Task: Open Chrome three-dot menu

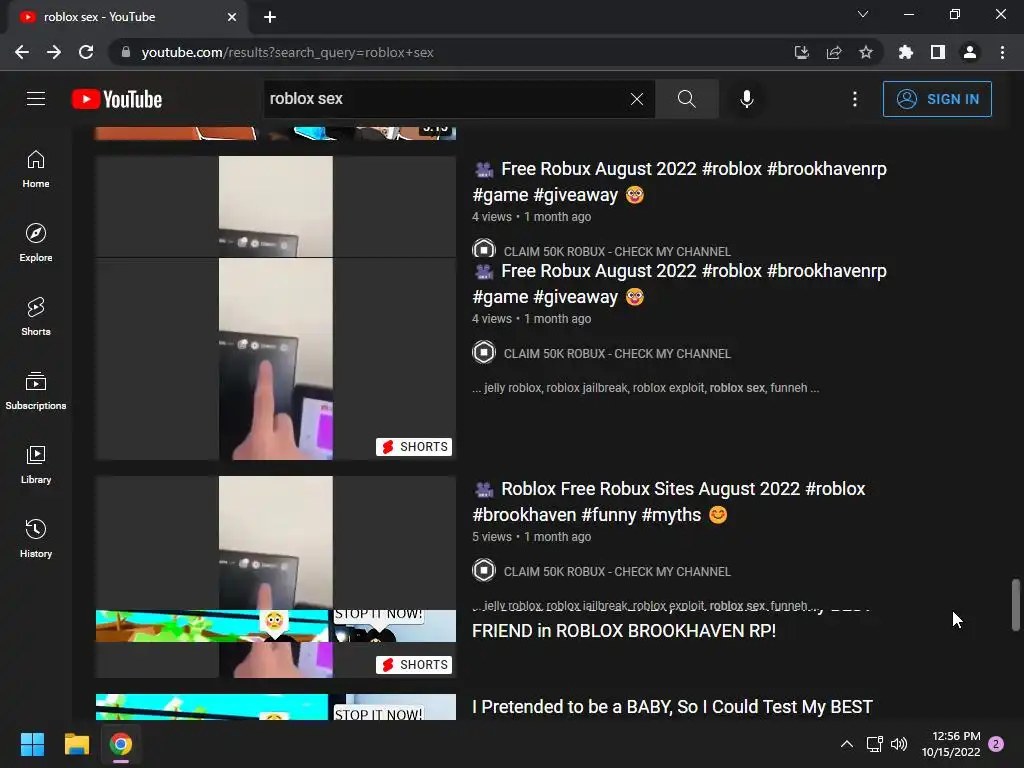Action: tap(1002, 52)
